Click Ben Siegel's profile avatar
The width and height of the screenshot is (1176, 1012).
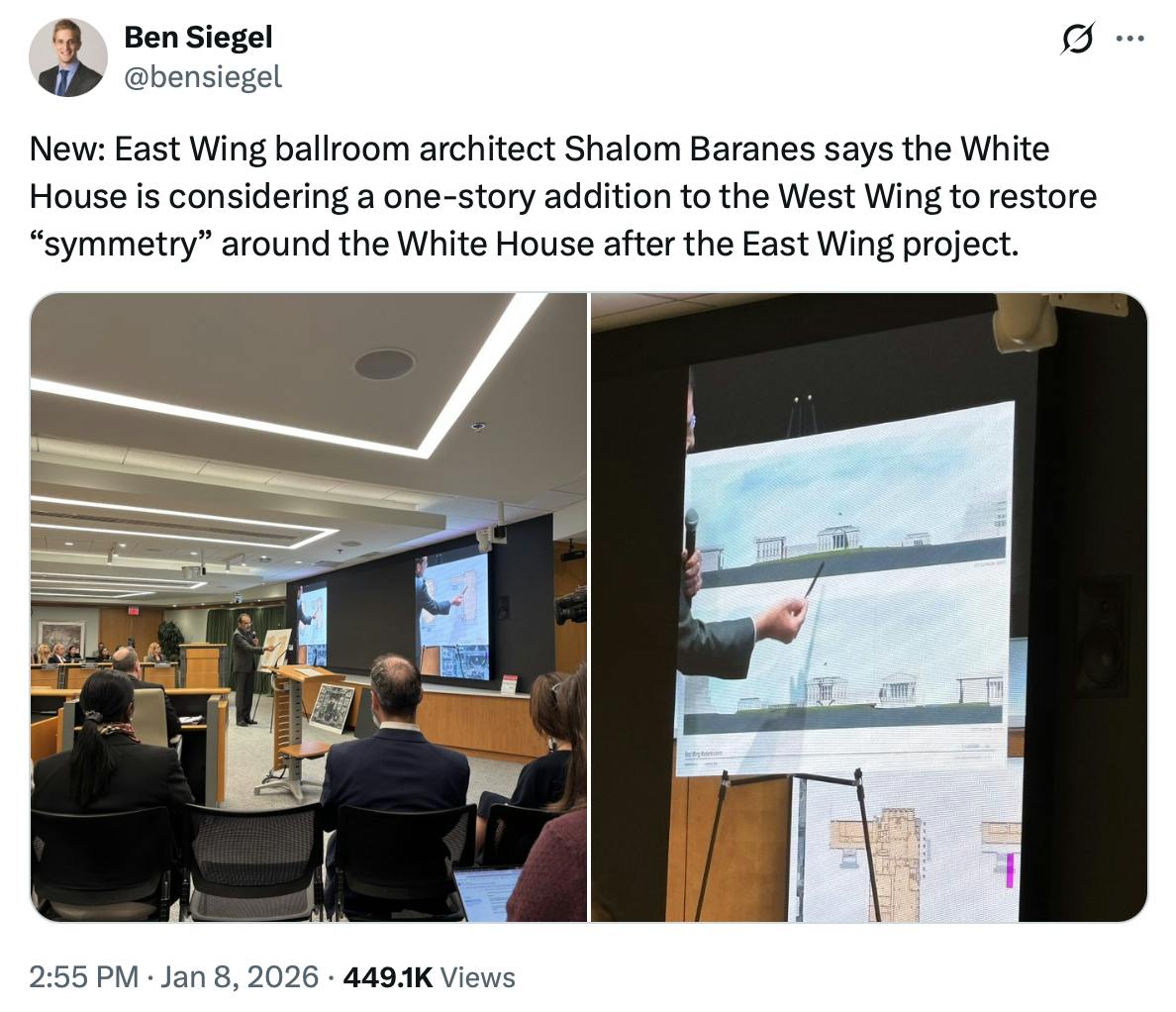pos(68,56)
